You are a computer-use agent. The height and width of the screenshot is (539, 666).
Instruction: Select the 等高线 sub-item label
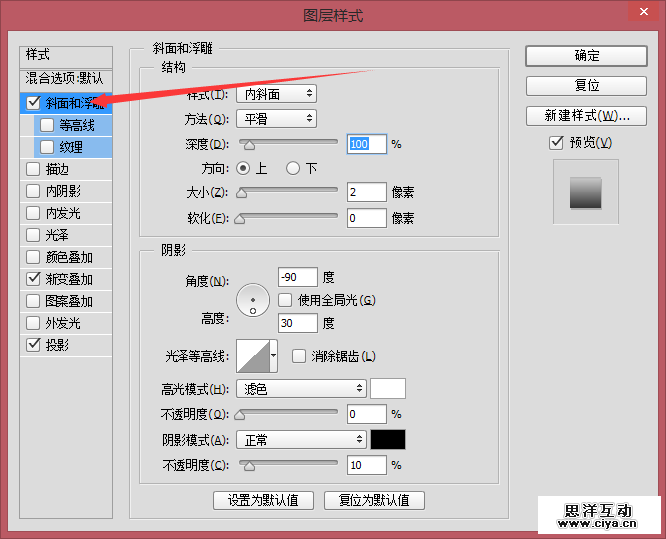click(77, 125)
